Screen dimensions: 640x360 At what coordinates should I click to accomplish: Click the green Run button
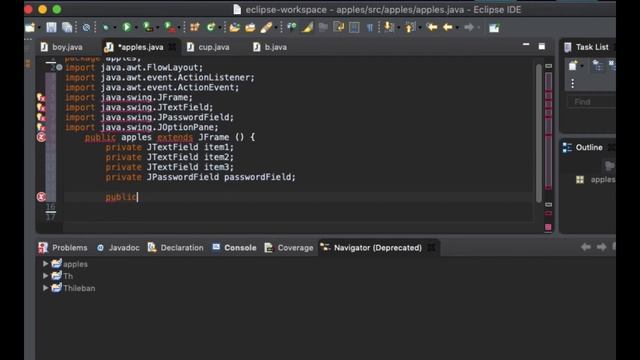coord(127,27)
